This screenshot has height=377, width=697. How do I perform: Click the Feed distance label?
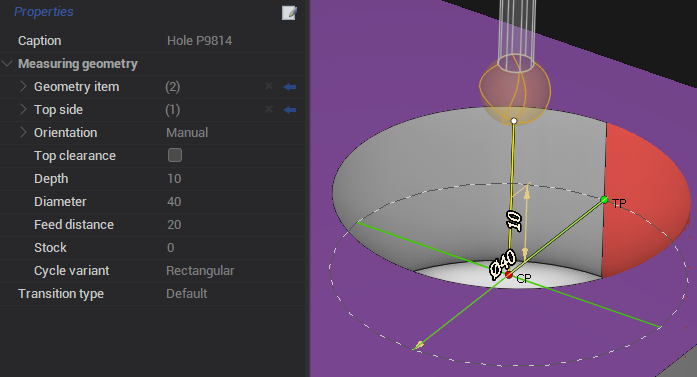[x=74, y=225]
